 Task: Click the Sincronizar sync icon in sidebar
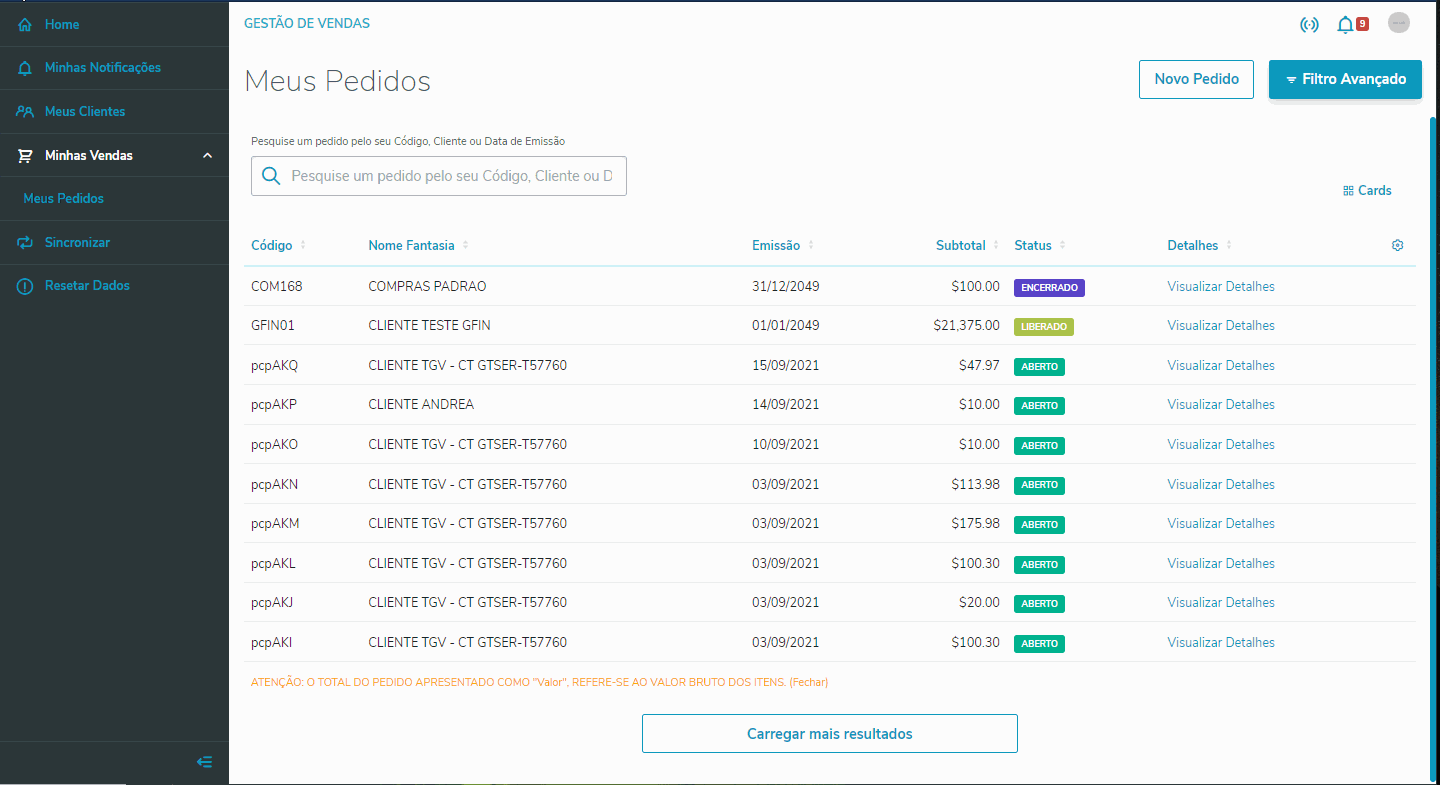coord(25,242)
